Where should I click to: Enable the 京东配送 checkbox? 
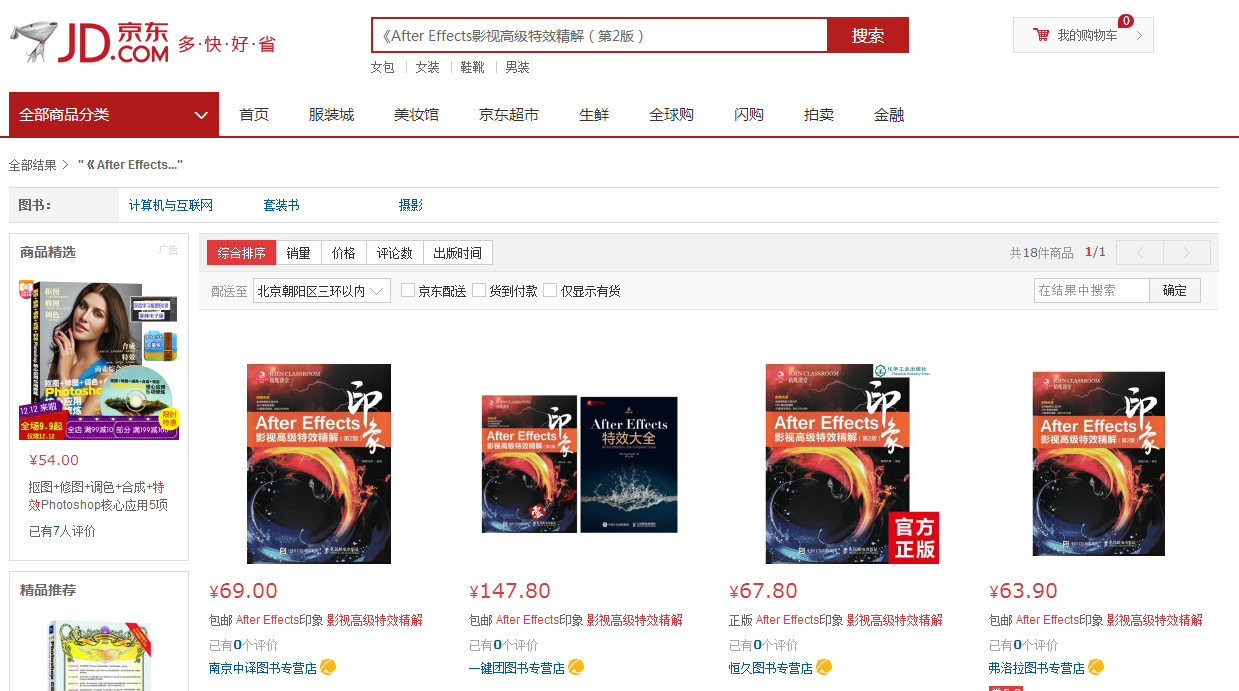point(408,290)
